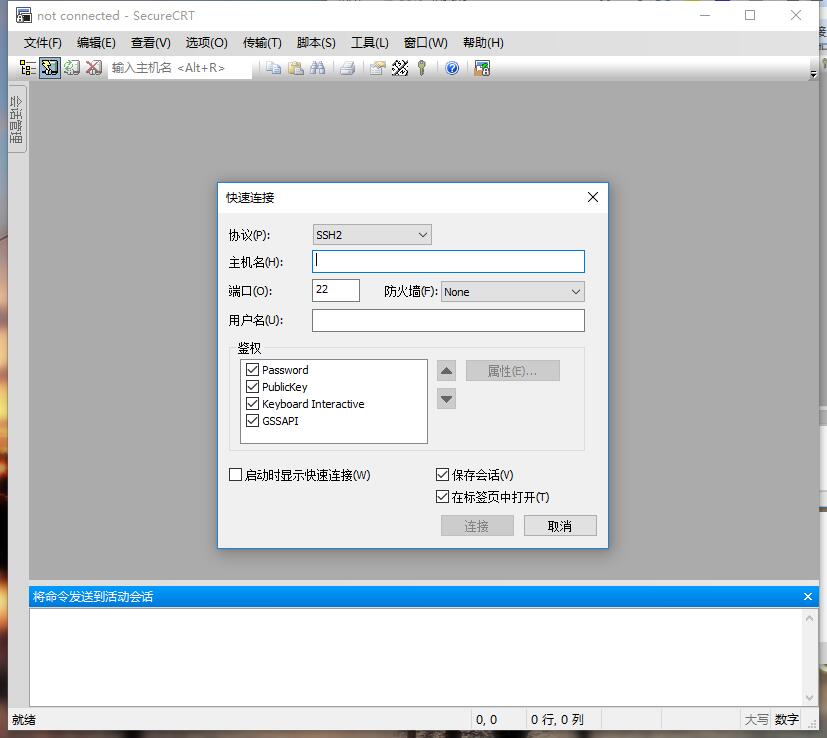Click the command panel scrollbar down arrow
The height and width of the screenshot is (738, 827).
tap(810, 697)
